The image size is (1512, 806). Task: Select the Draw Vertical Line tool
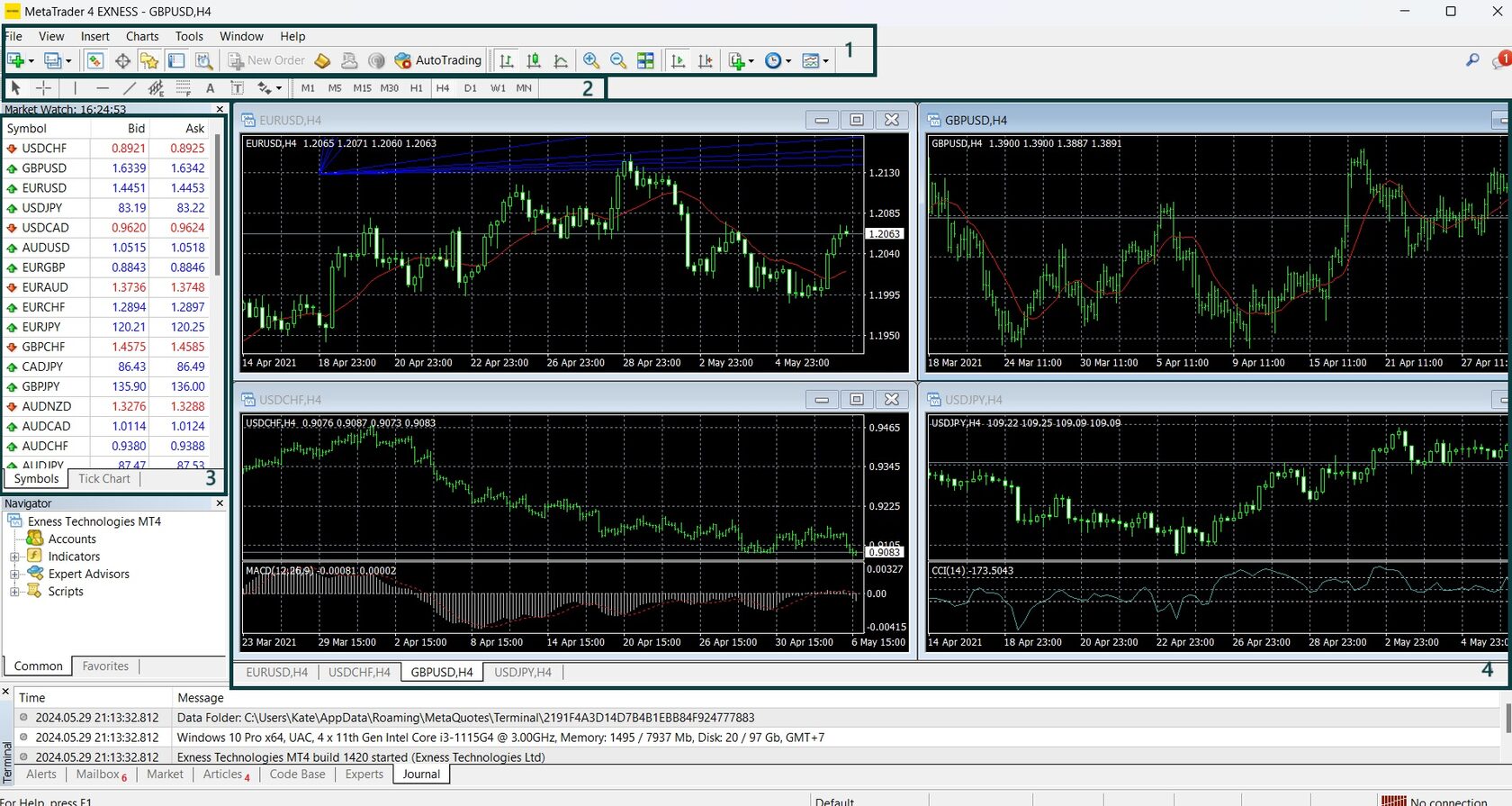pyautogui.click(x=76, y=88)
